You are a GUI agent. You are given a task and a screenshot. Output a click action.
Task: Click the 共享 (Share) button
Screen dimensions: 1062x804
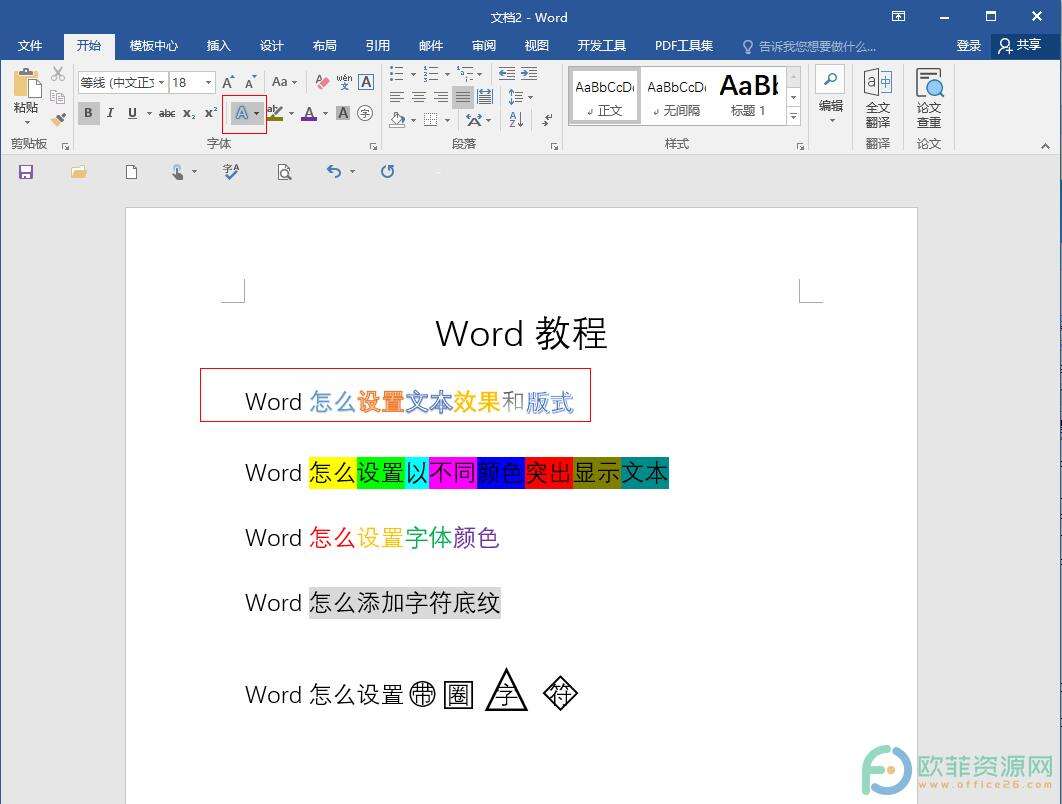(1020, 45)
